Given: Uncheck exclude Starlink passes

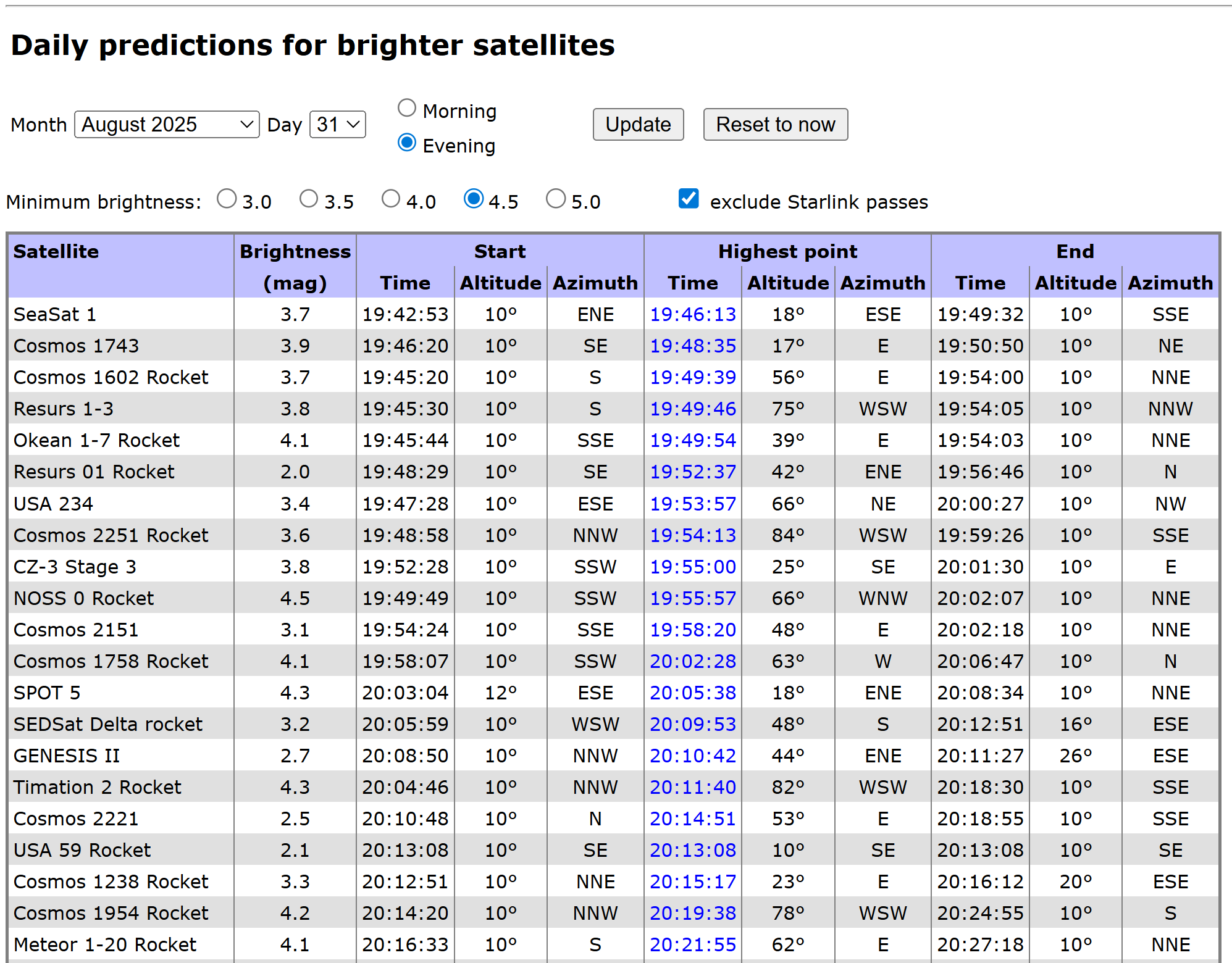Looking at the screenshot, I should (689, 199).
